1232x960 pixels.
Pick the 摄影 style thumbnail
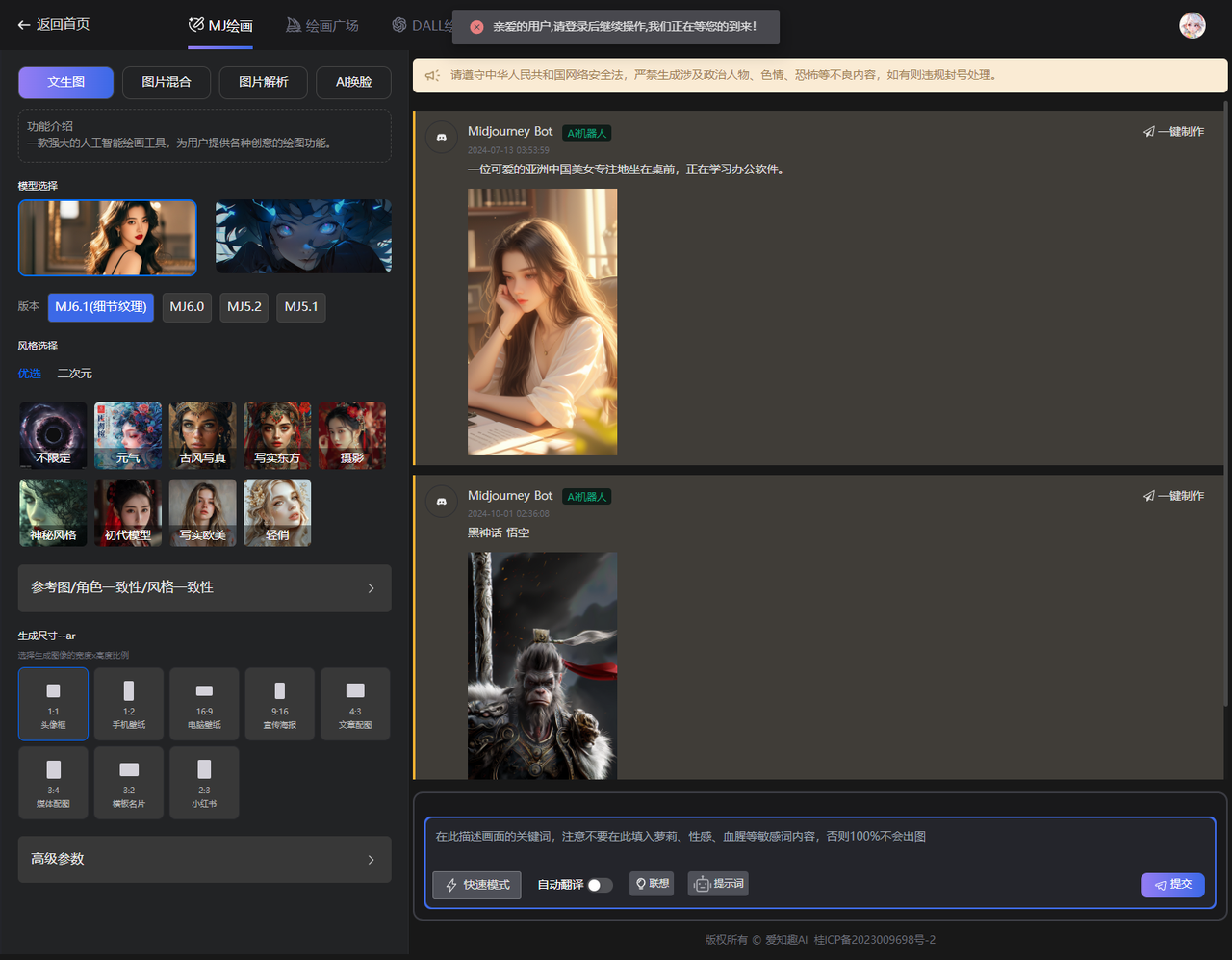pos(352,435)
